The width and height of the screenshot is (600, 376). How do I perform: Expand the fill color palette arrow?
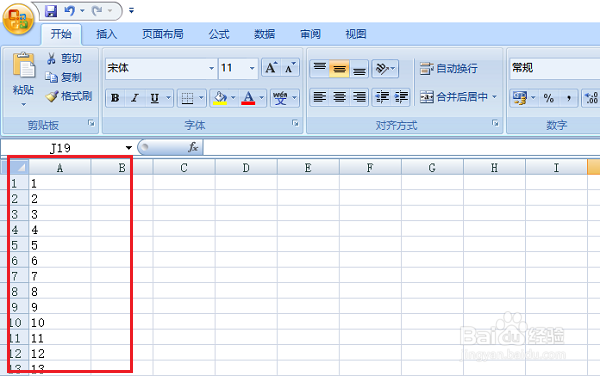(x=233, y=98)
